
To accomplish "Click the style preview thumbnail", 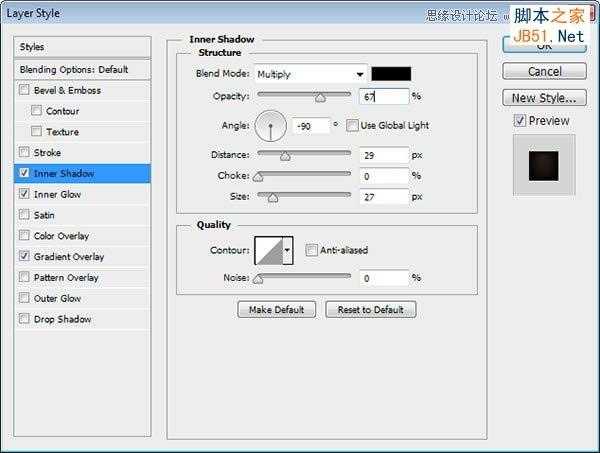I will [544, 165].
